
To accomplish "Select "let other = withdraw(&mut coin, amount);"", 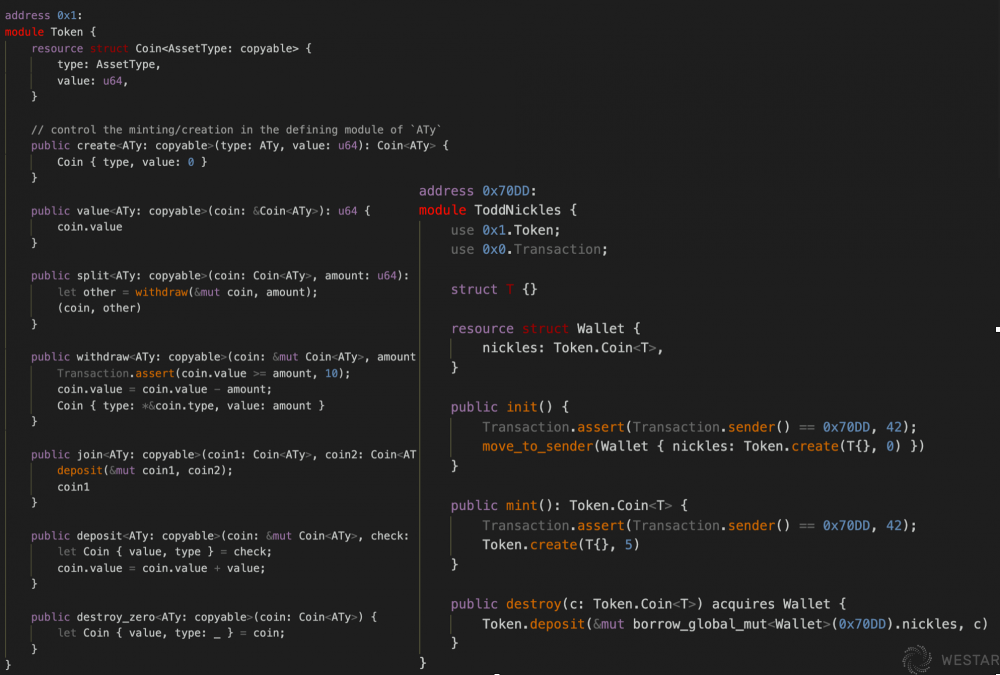I will pyautogui.click(x=188, y=292).
